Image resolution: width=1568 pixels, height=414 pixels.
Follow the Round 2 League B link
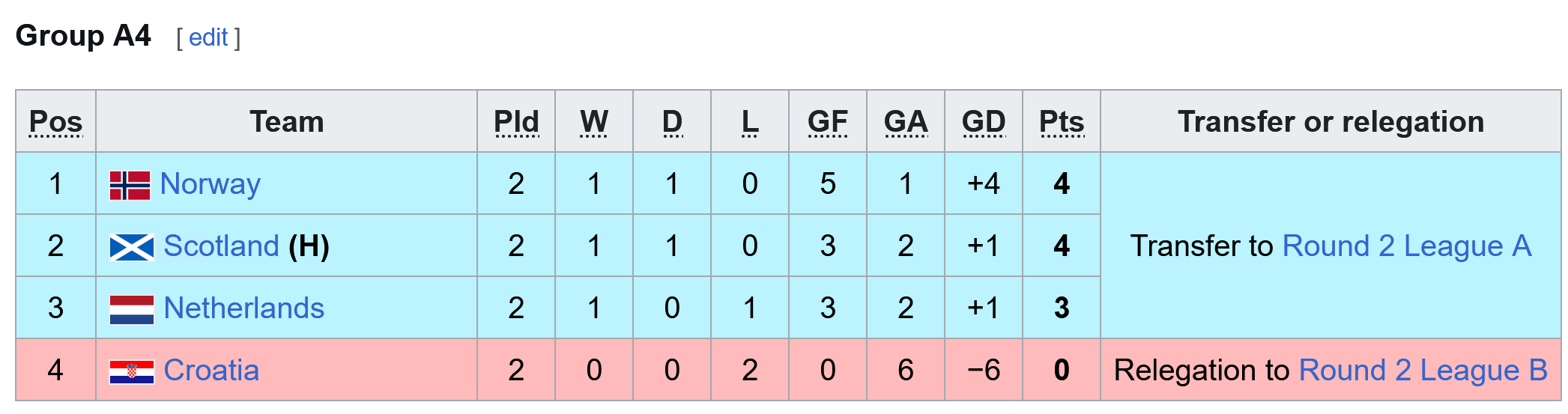(x=1423, y=371)
